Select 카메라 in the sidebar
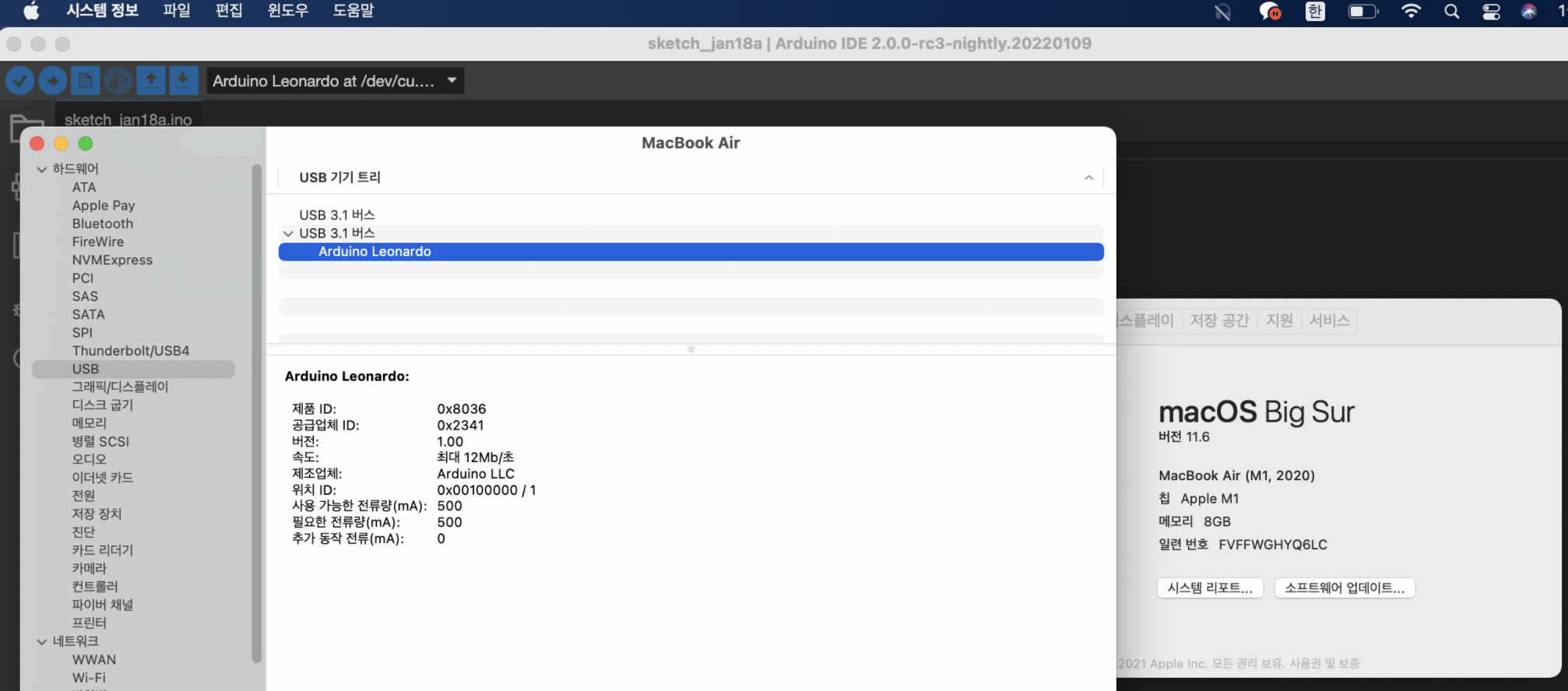The width and height of the screenshot is (1568, 691). pyautogui.click(x=90, y=569)
